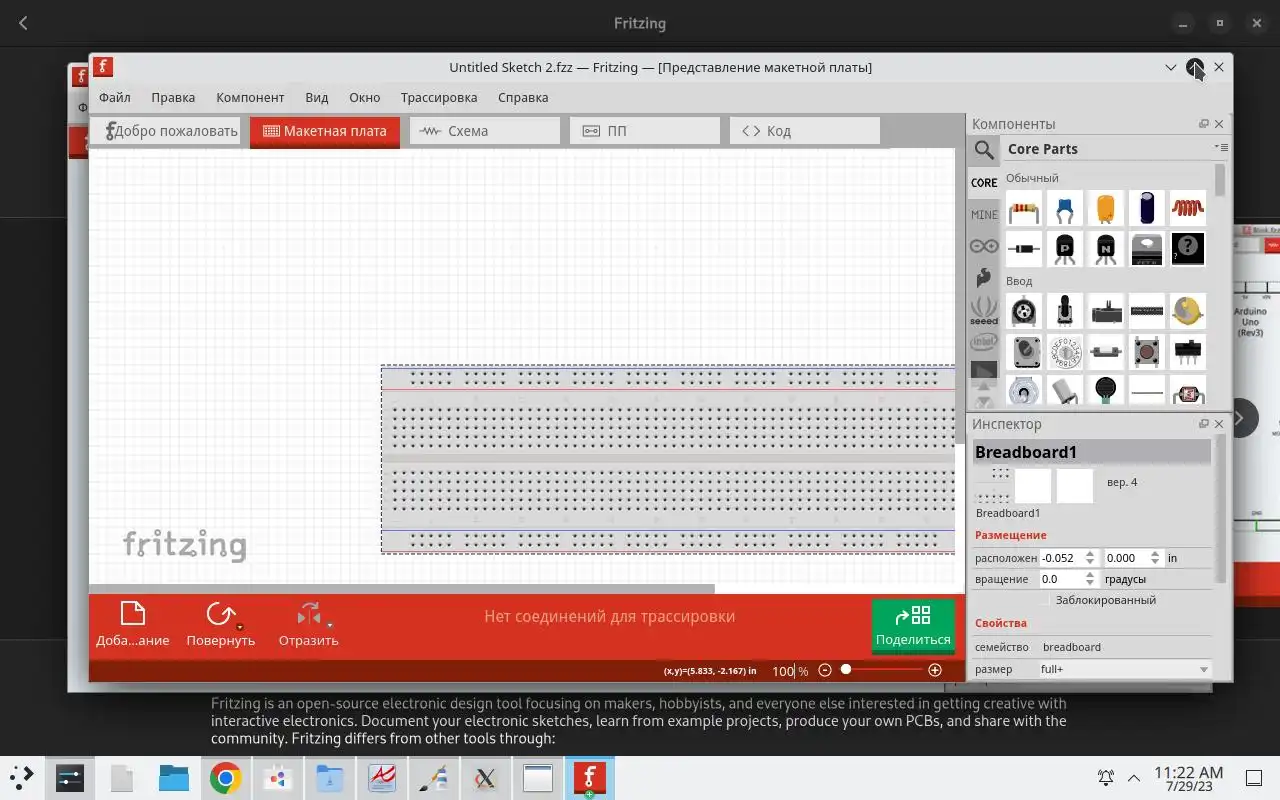This screenshot has height=800, width=1280.
Task: Show hidden system tray icons
Action: pos(1134,778)
